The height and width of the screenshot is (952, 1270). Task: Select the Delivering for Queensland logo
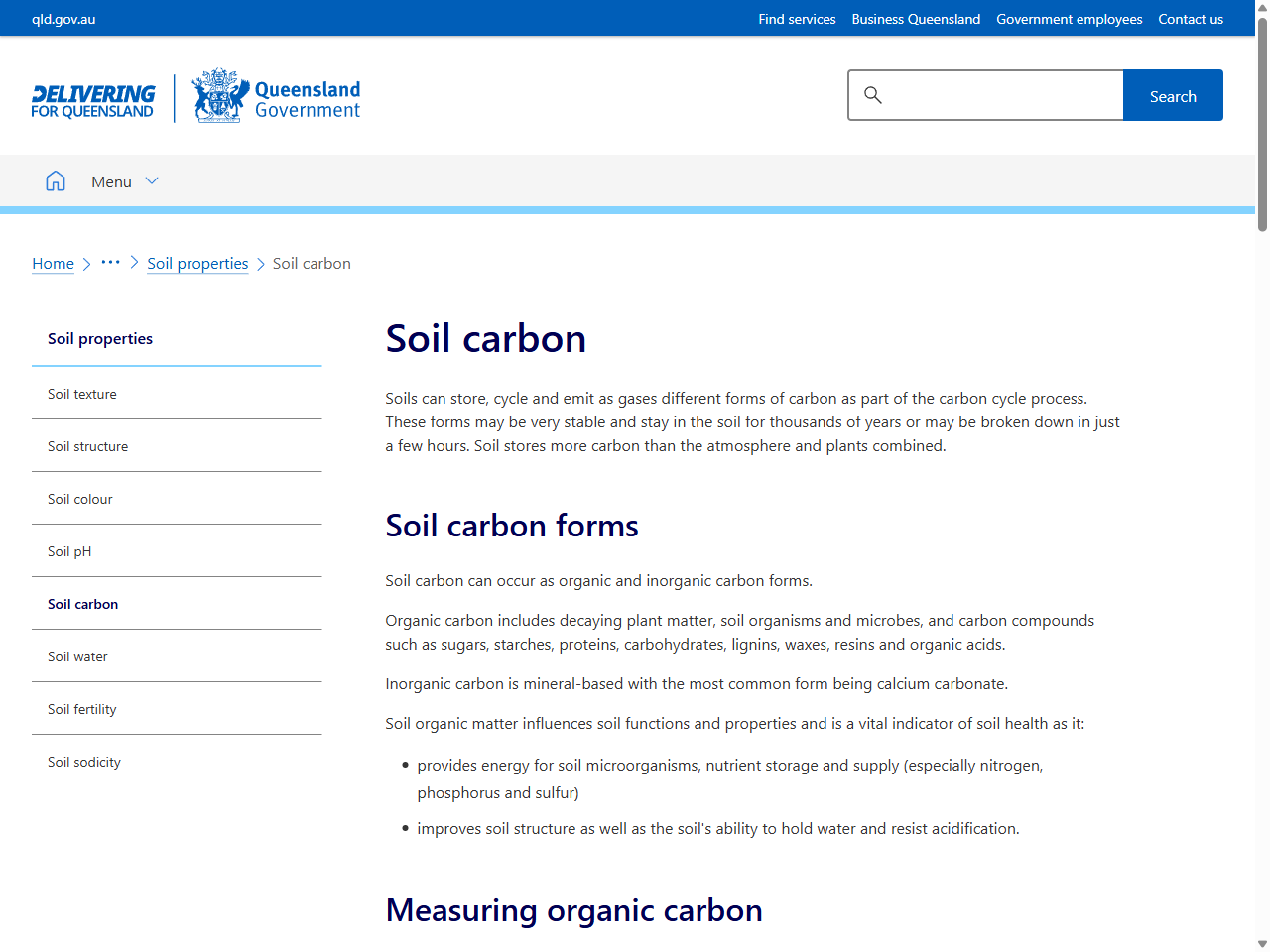click(92, 96)
